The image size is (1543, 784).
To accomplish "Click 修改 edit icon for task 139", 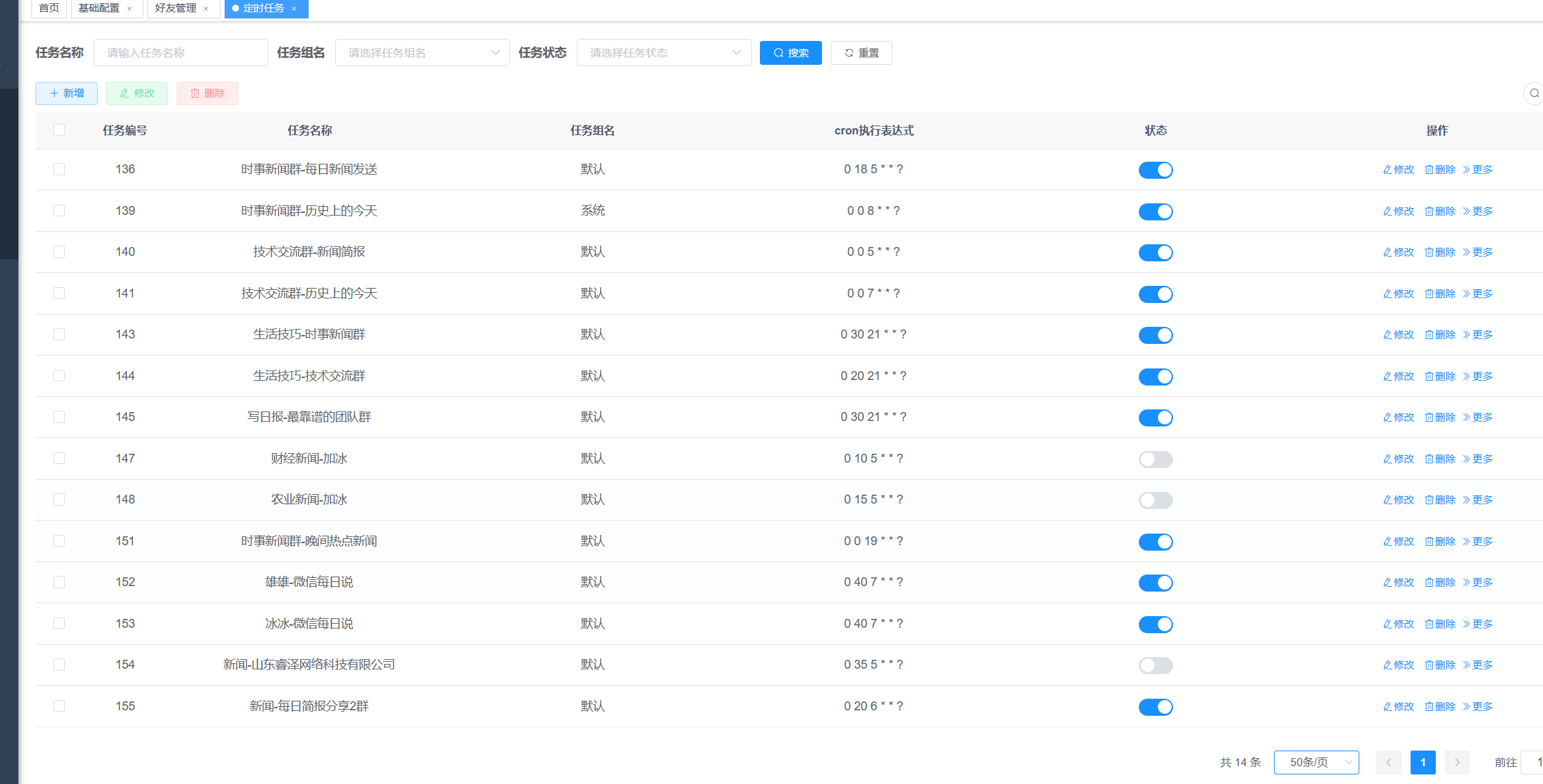I will [x=1398, y=211].
